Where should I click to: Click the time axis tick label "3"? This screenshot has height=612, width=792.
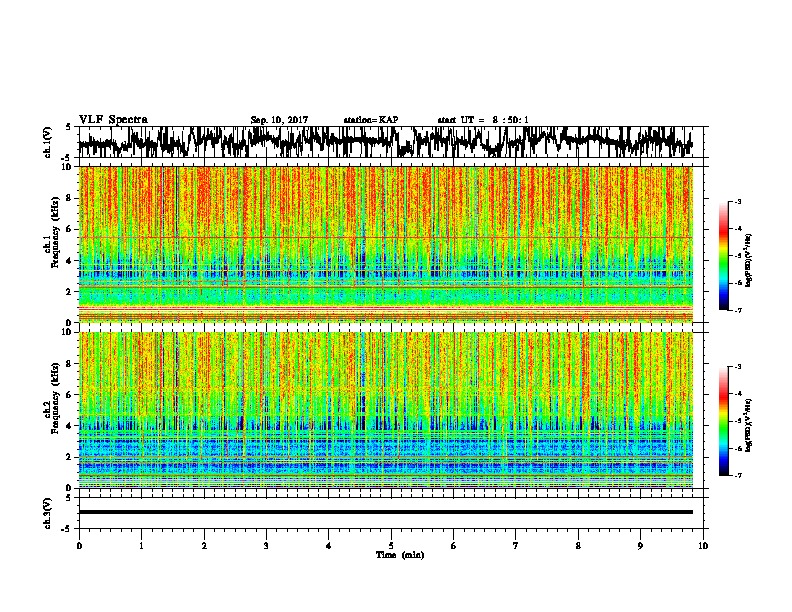click(x=266, y=546)
